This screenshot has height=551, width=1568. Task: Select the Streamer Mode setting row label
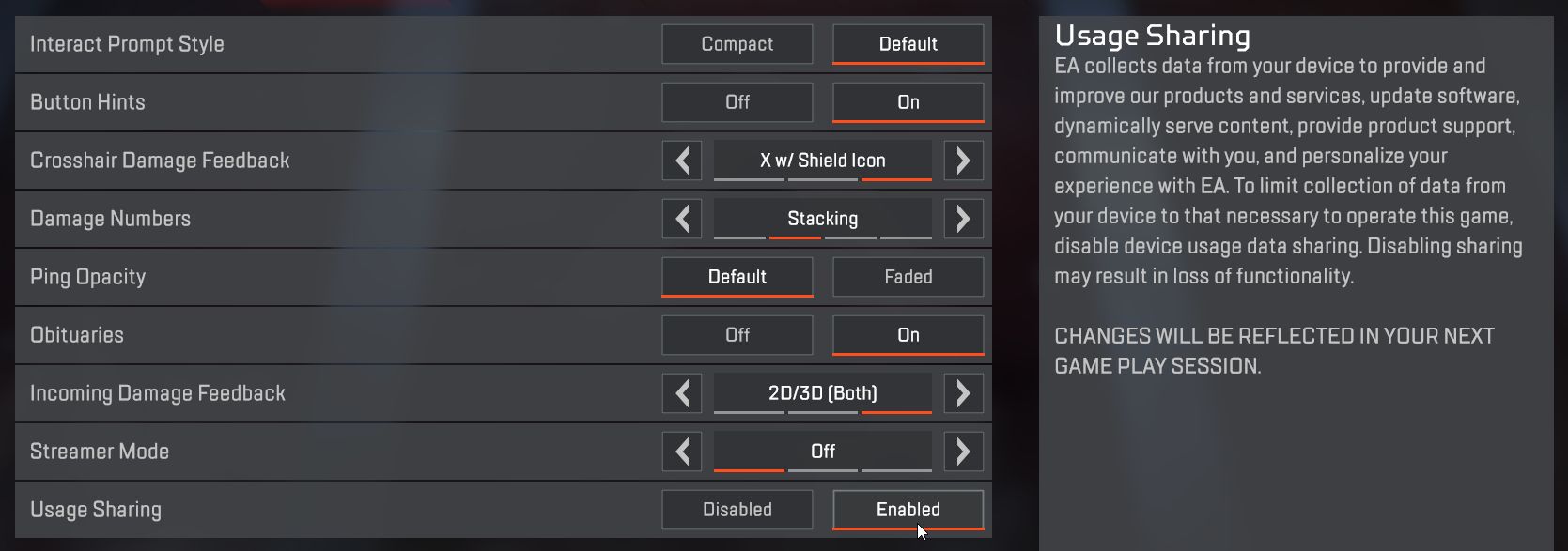[x=100, y=452]
